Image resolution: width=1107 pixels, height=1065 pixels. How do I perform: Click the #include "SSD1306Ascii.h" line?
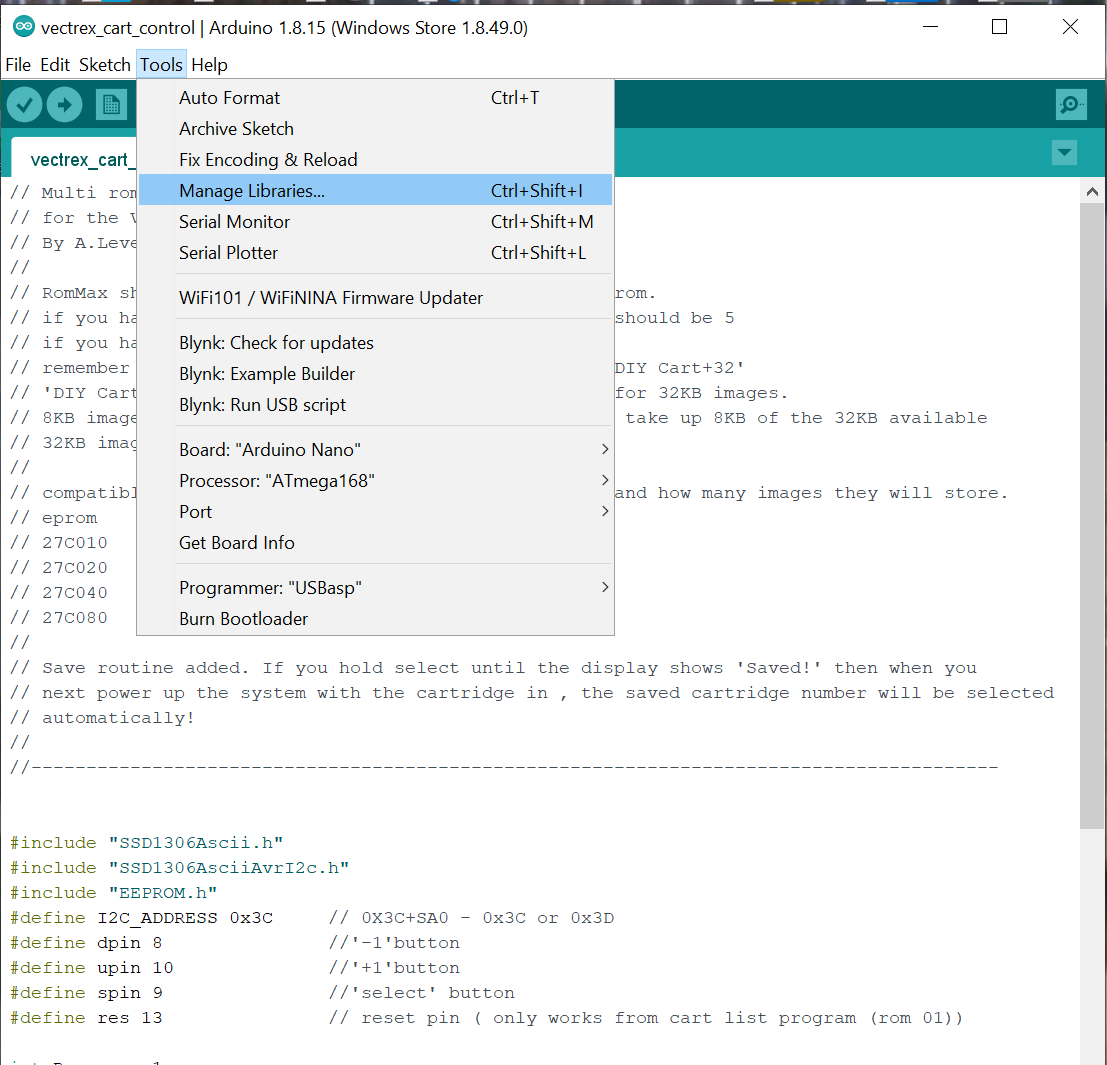[147, 843]
